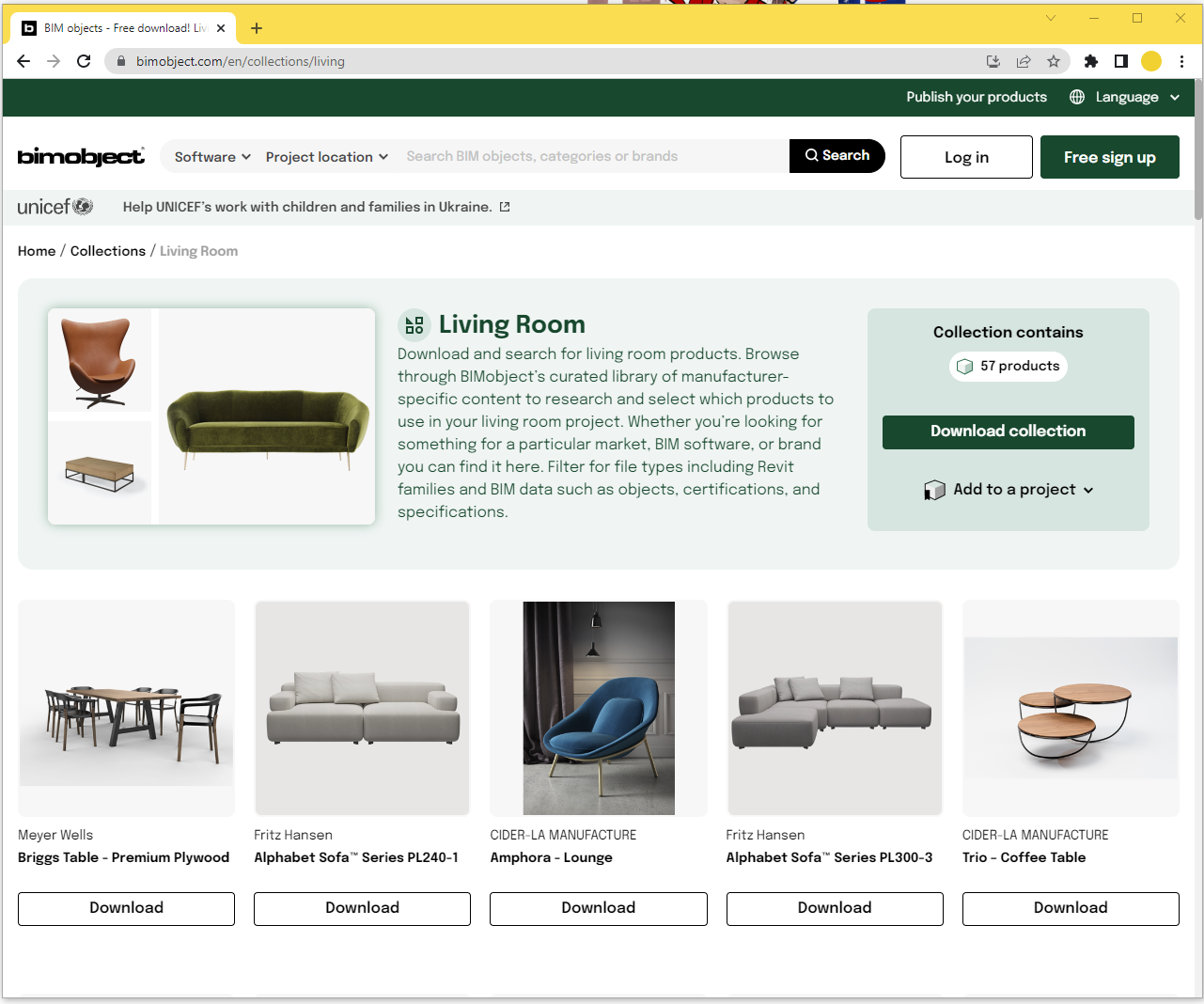Image resolution: width=1204 pixels, height=1004 pixels.
Task: Go back using the browser back arrow
Action: [x=23, y=61]
